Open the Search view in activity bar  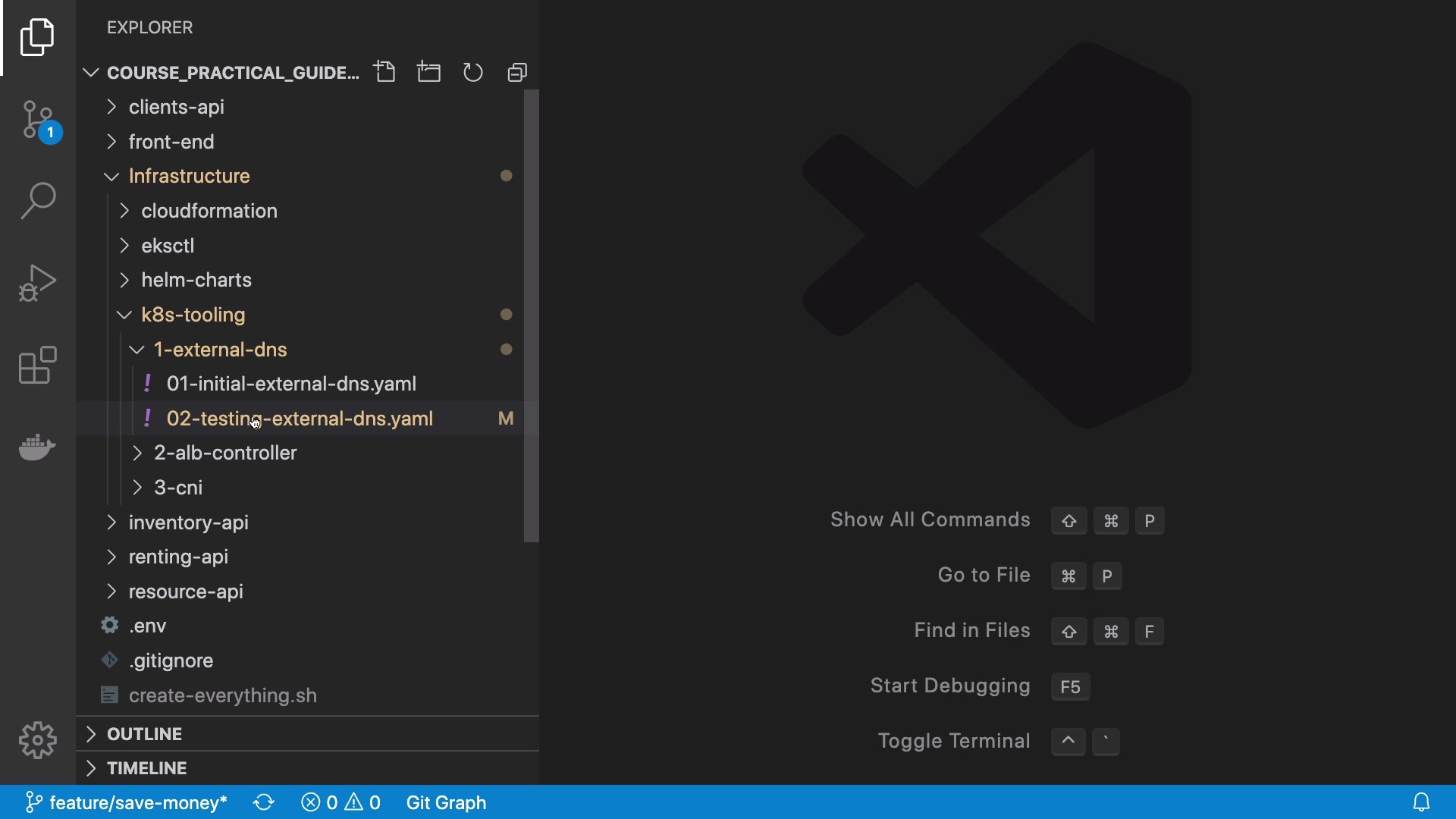pos(38,201)
